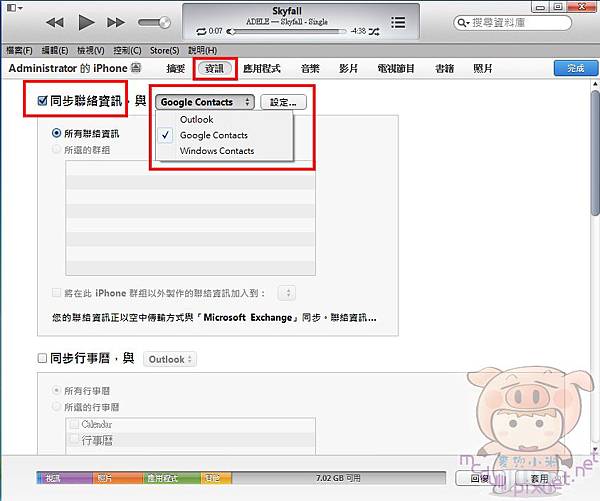This screenshot has height=501, width=600.
Task: Select the 所有行事曆 radio button
Action: (x=56, y=390)
